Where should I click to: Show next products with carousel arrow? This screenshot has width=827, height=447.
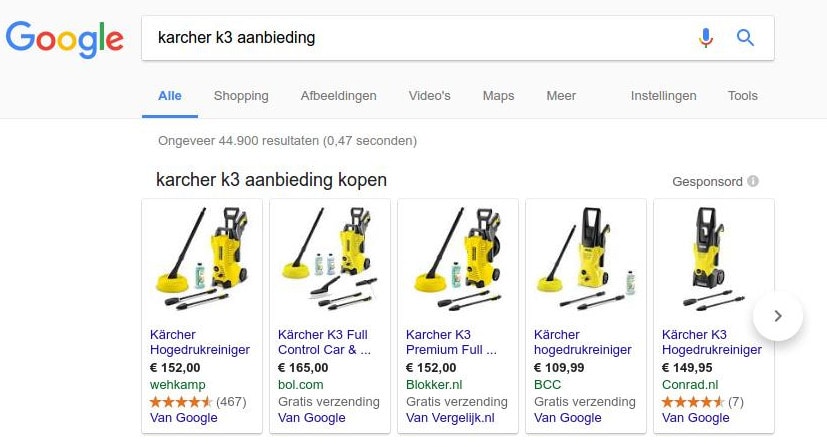coord(778,316)
